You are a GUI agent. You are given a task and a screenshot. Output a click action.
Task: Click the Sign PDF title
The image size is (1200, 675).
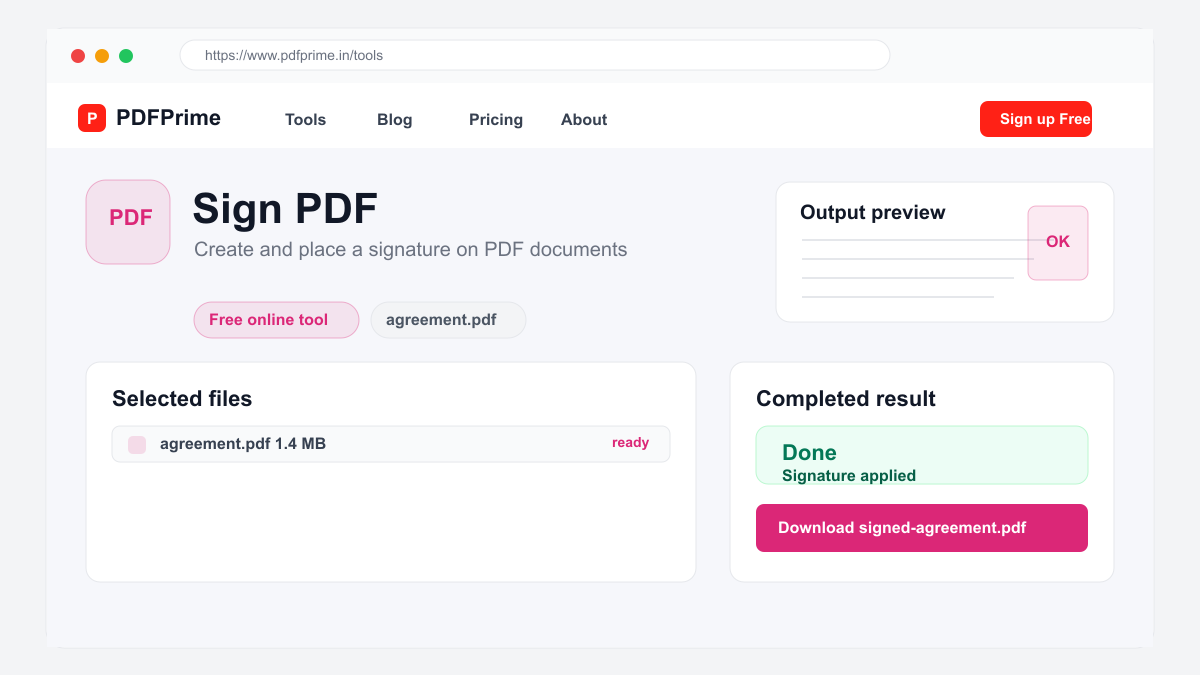tap(285, 209)
